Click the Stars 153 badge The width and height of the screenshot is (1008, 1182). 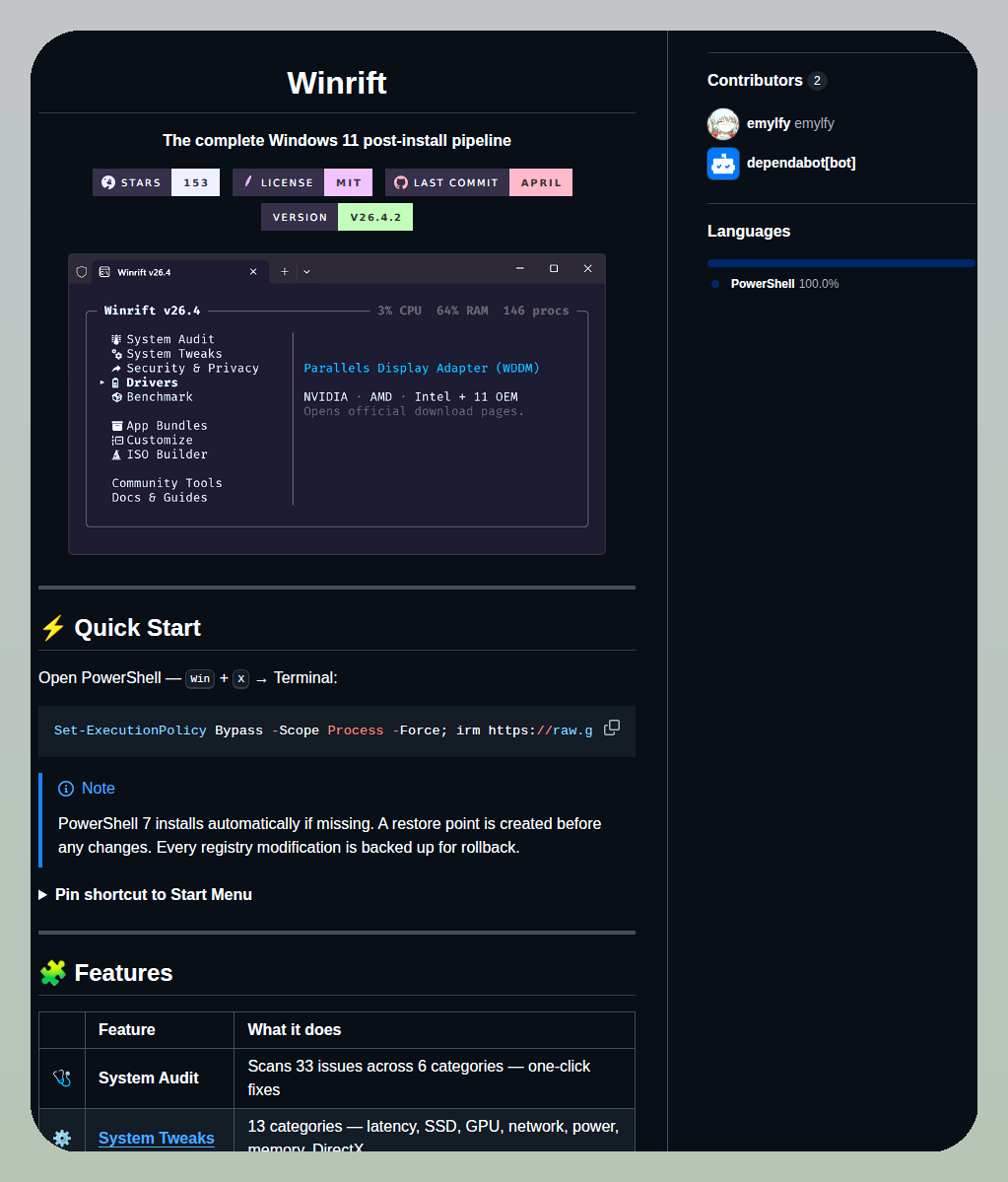pos(156,182)
